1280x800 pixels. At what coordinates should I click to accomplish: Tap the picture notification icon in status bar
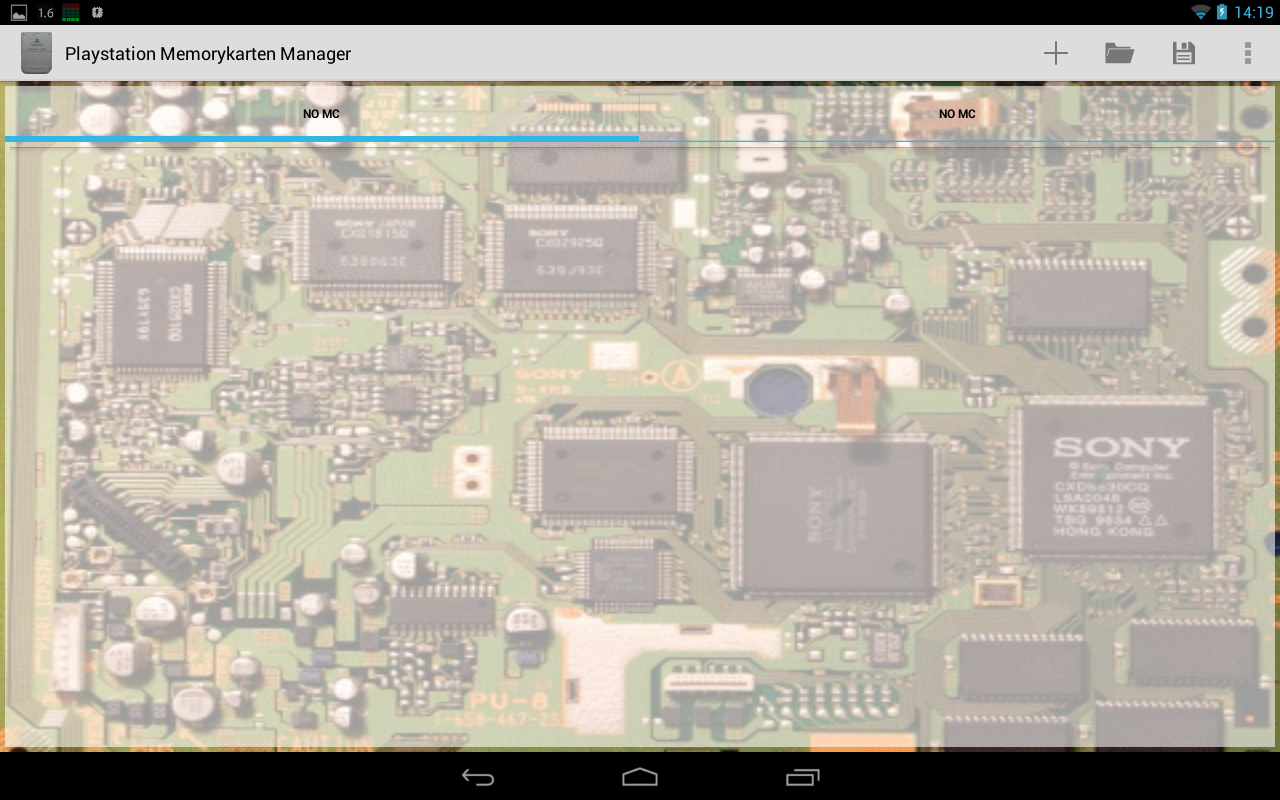[19, 13]
